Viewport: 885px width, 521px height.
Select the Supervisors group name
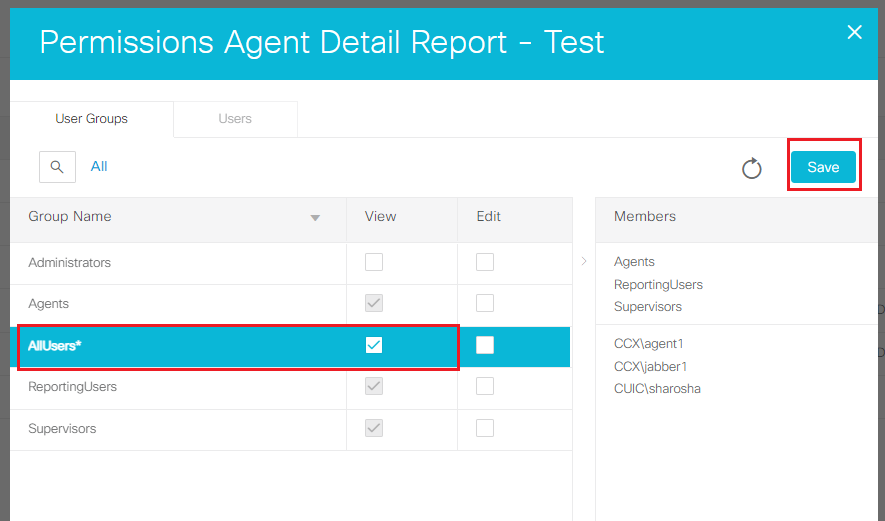(62, 428)
